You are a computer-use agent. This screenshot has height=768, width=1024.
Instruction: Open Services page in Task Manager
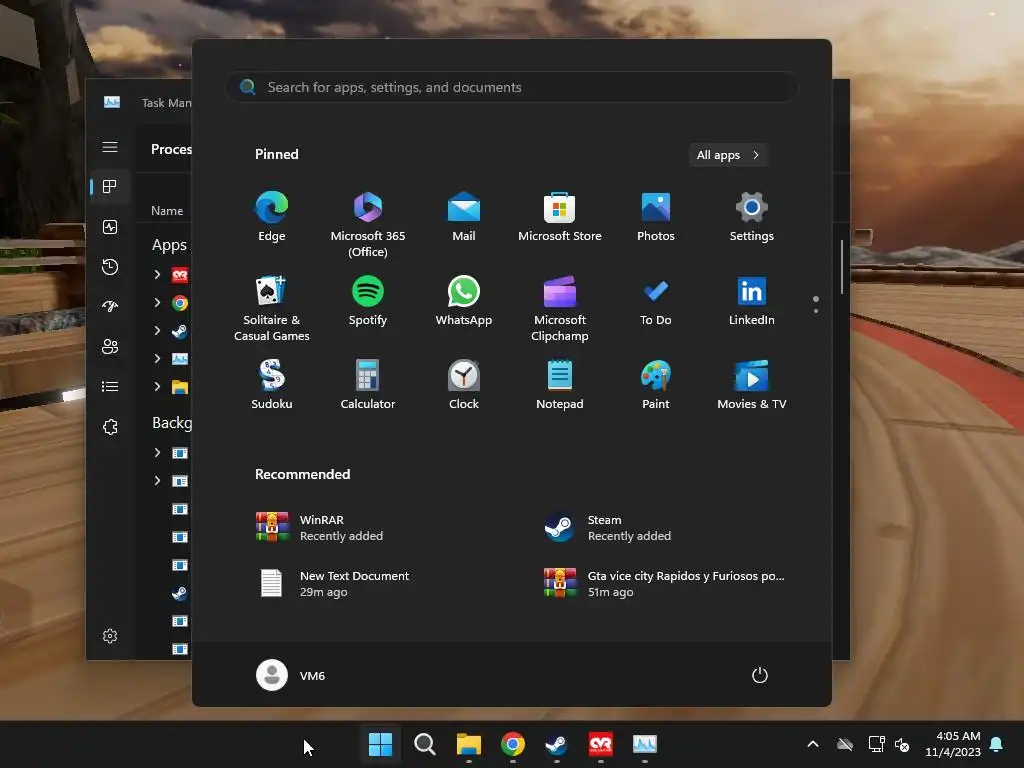110,426
